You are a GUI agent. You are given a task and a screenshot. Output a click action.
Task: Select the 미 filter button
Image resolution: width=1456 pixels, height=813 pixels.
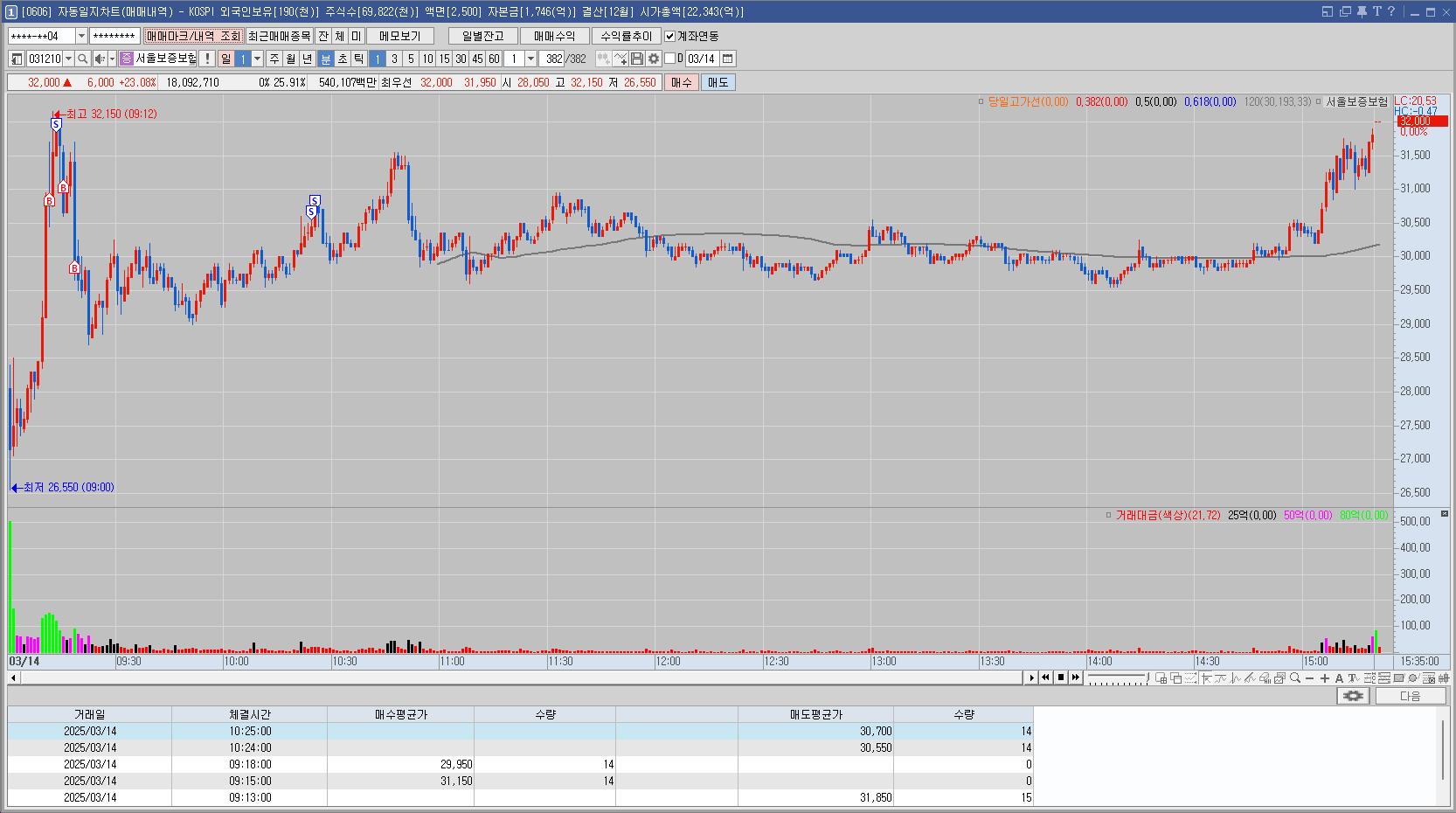click(x=356, y=36)
